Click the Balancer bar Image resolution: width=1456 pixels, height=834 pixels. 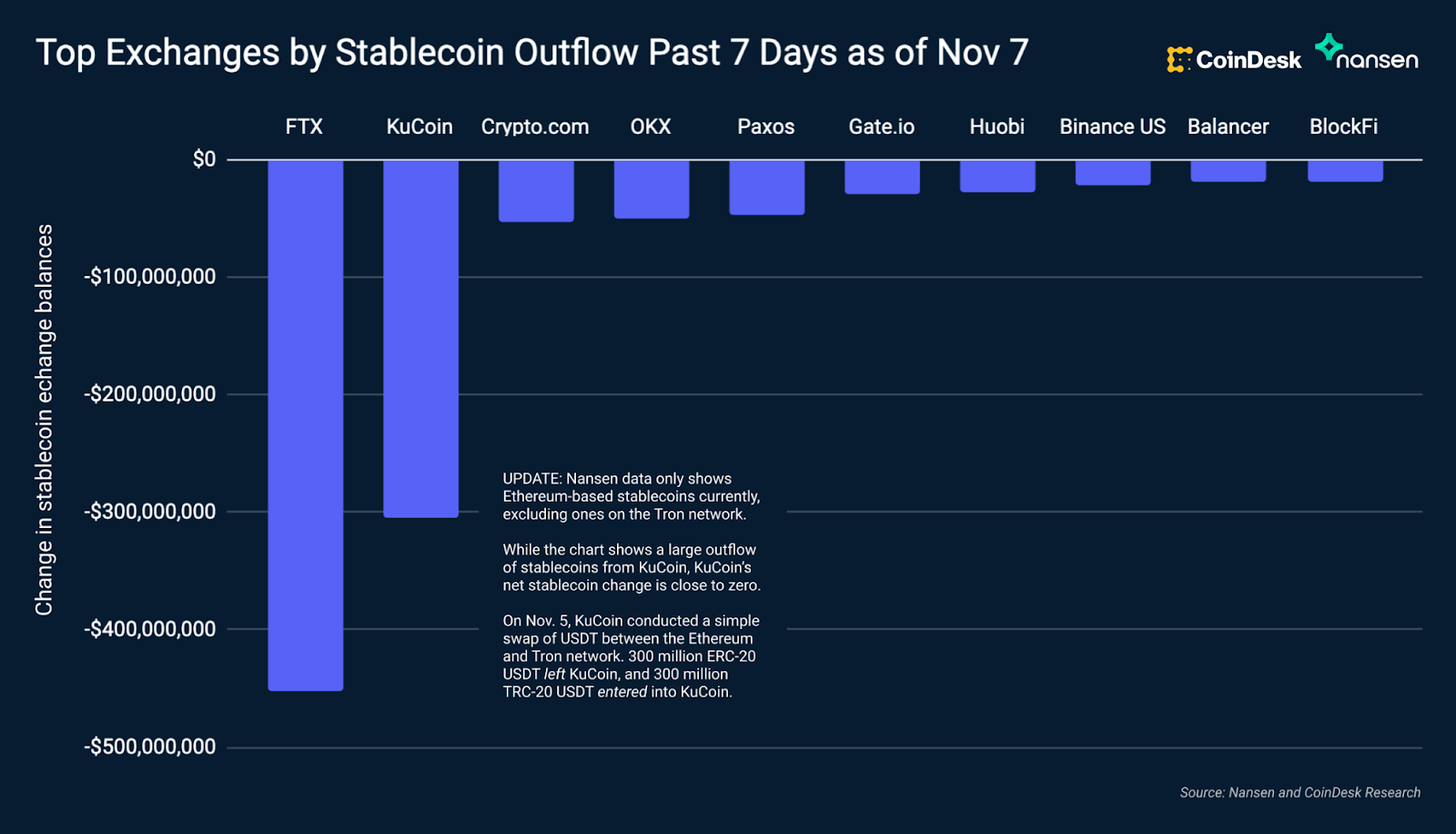(x=1228, y=171)
